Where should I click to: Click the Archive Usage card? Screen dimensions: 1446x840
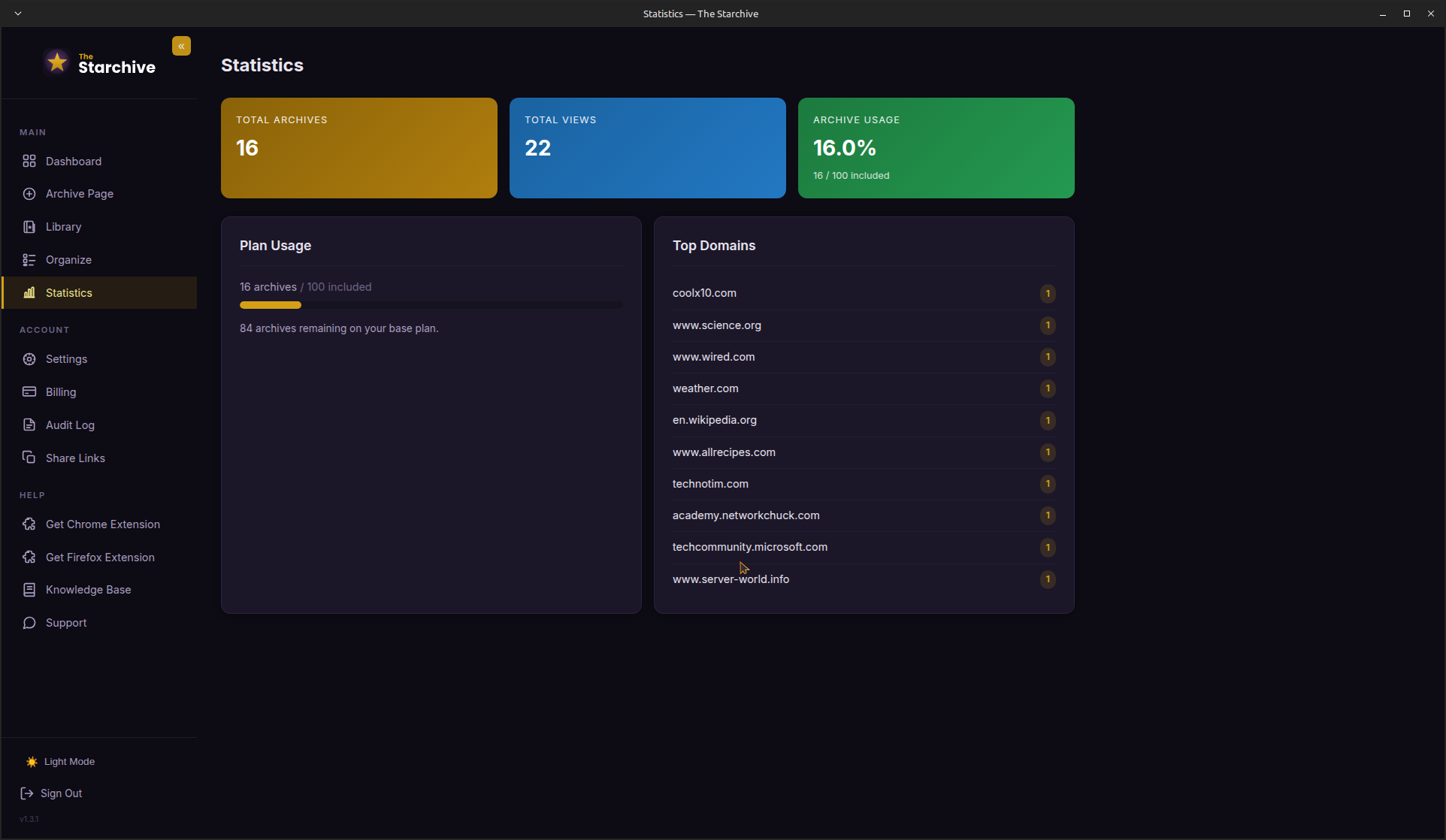coord(936,148)
